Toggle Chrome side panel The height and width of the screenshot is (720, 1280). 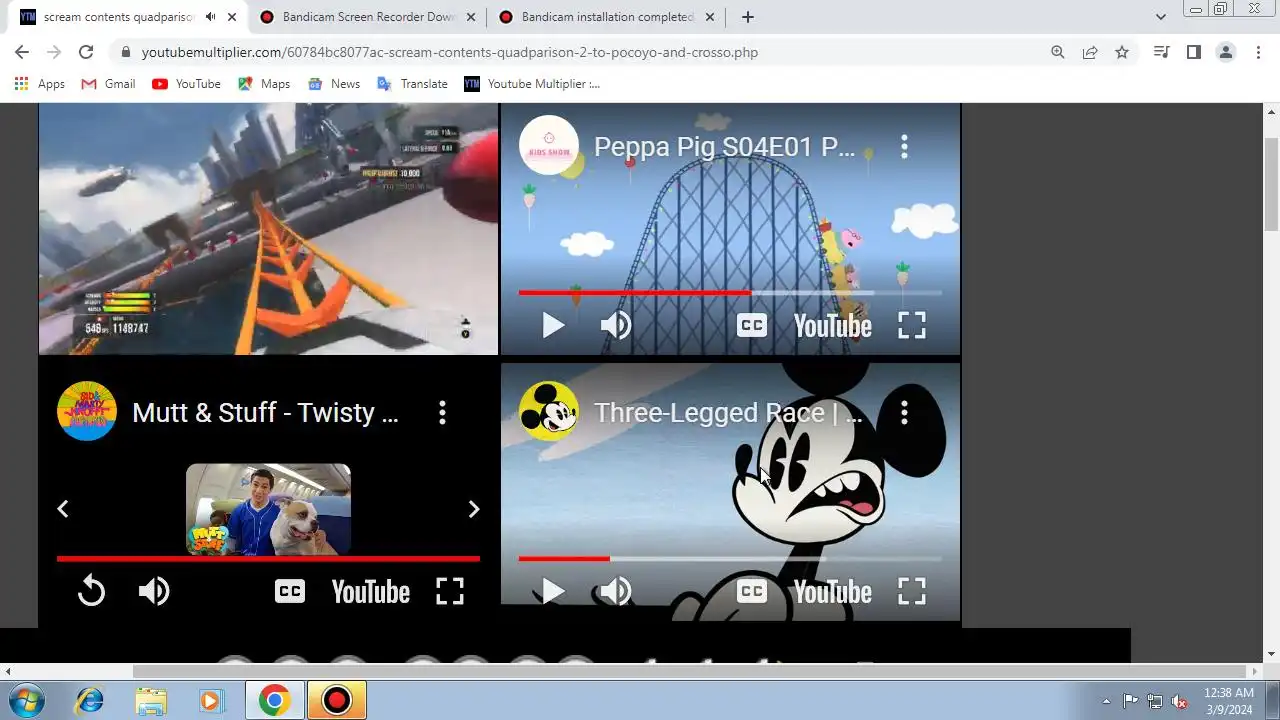1193,52
